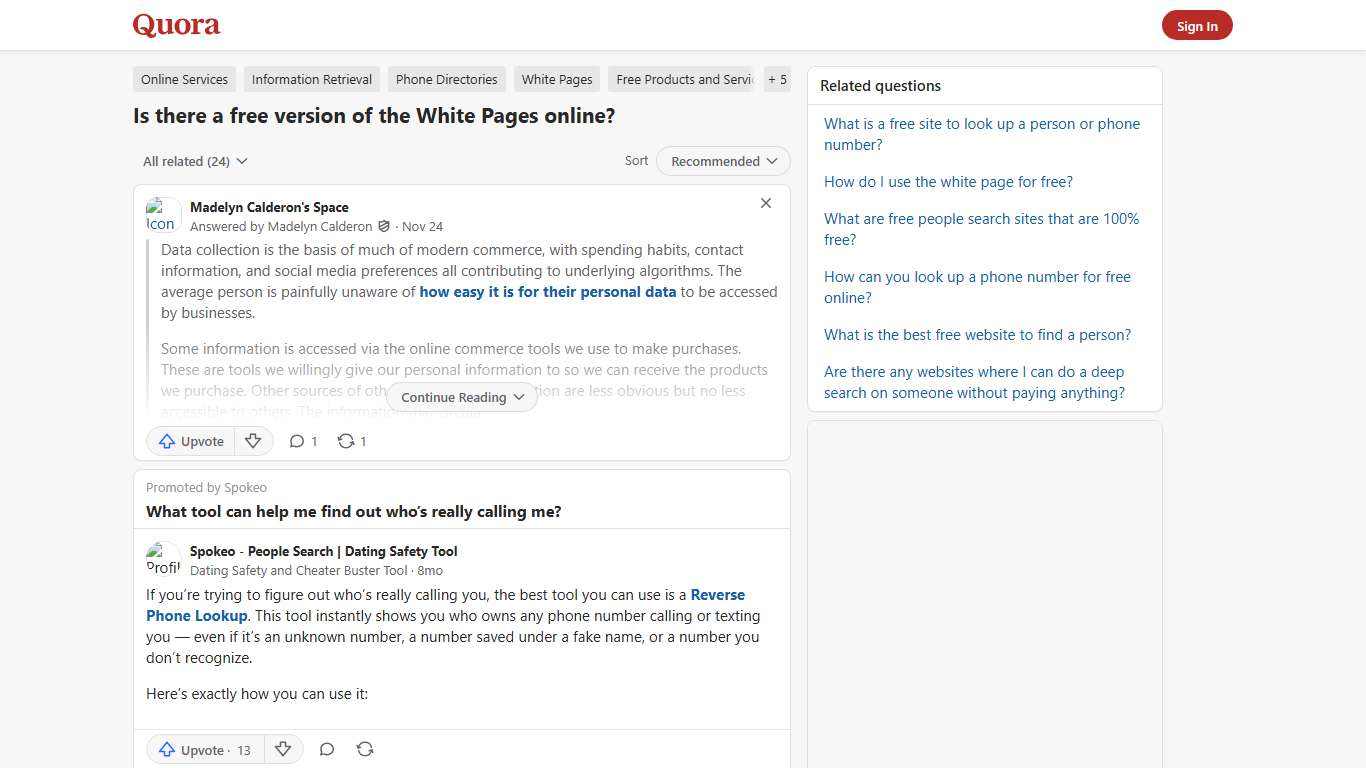
Task: Open the Recommended sort dropdown
Action: 722,161
